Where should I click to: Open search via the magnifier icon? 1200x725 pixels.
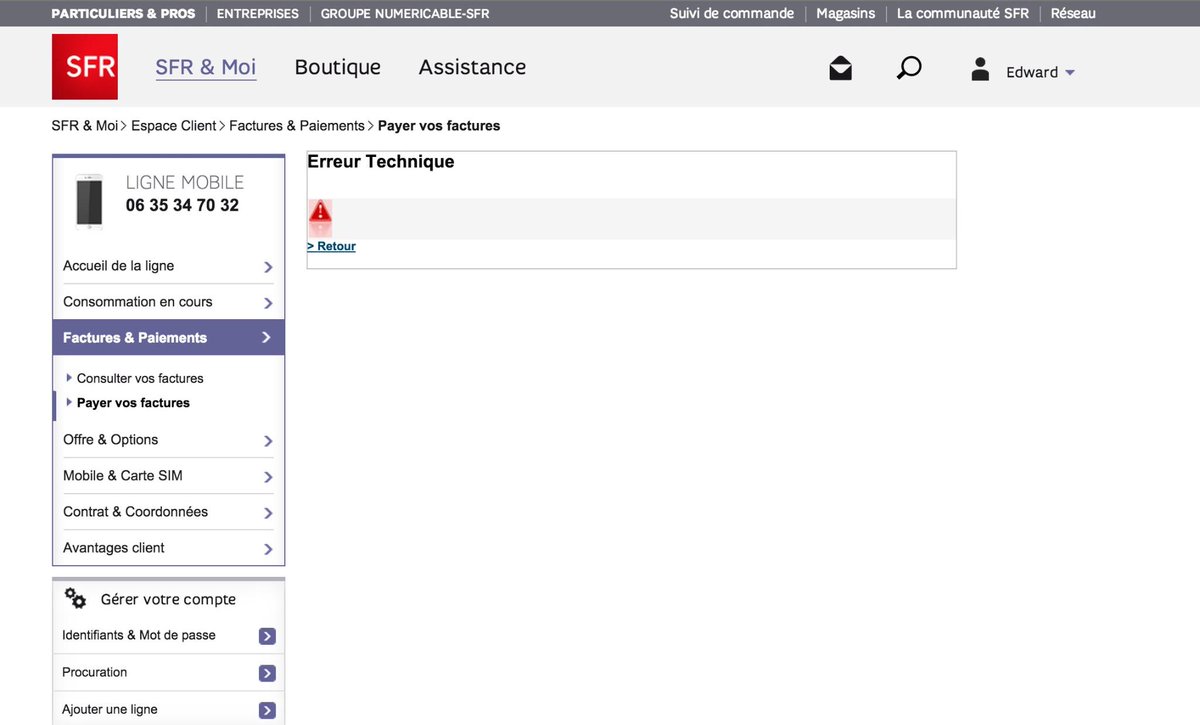coord(909,68)
